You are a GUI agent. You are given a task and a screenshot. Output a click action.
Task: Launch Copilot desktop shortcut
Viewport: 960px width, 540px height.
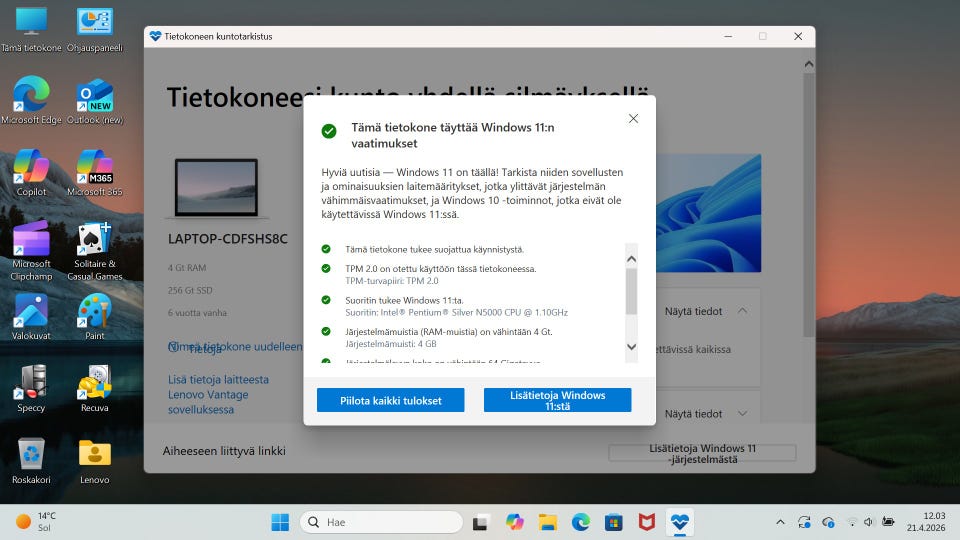(x=31, y=173)
